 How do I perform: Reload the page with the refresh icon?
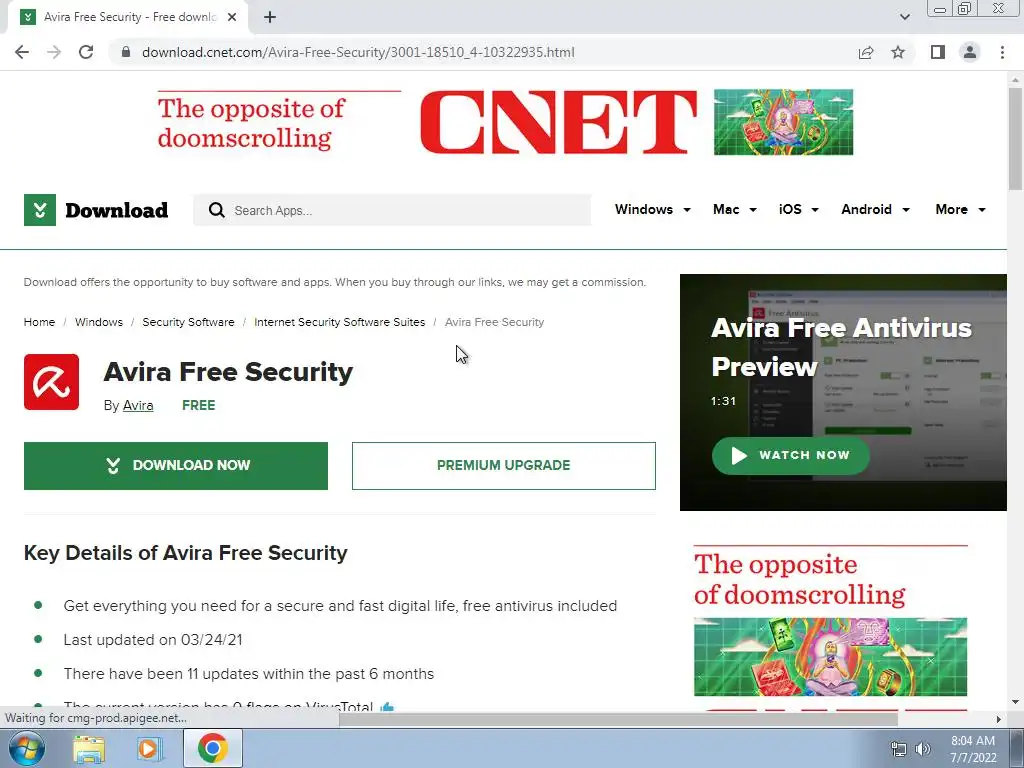[86, 52]
